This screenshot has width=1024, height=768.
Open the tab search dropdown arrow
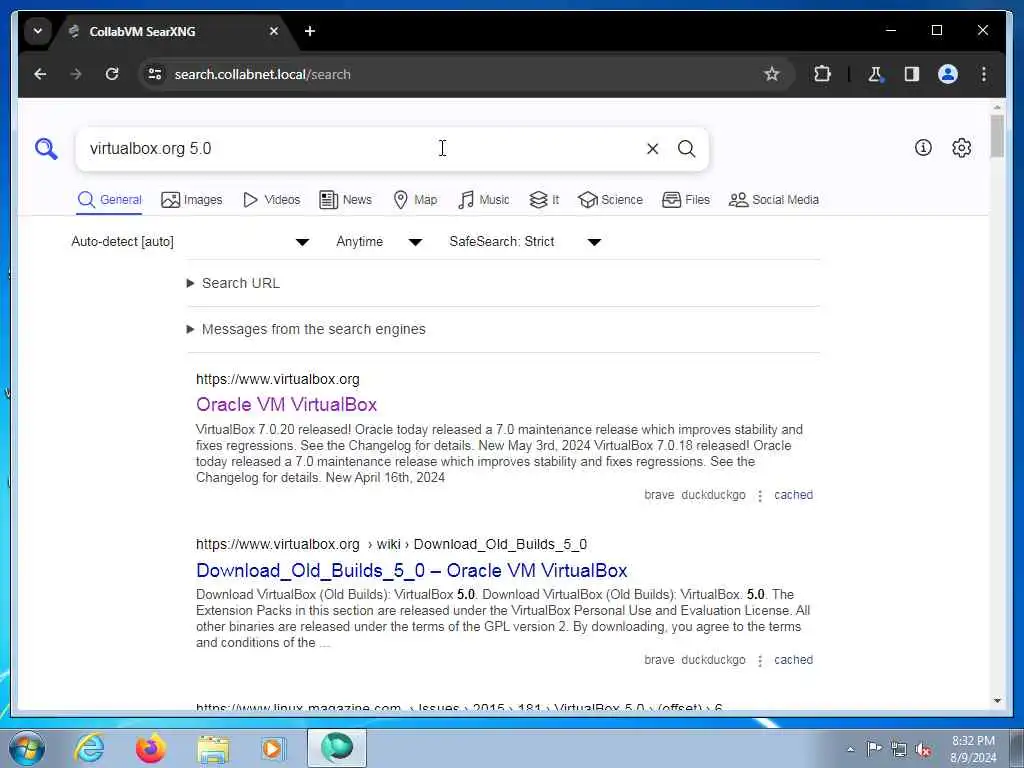pyautogui.click(x=38, y=31)
